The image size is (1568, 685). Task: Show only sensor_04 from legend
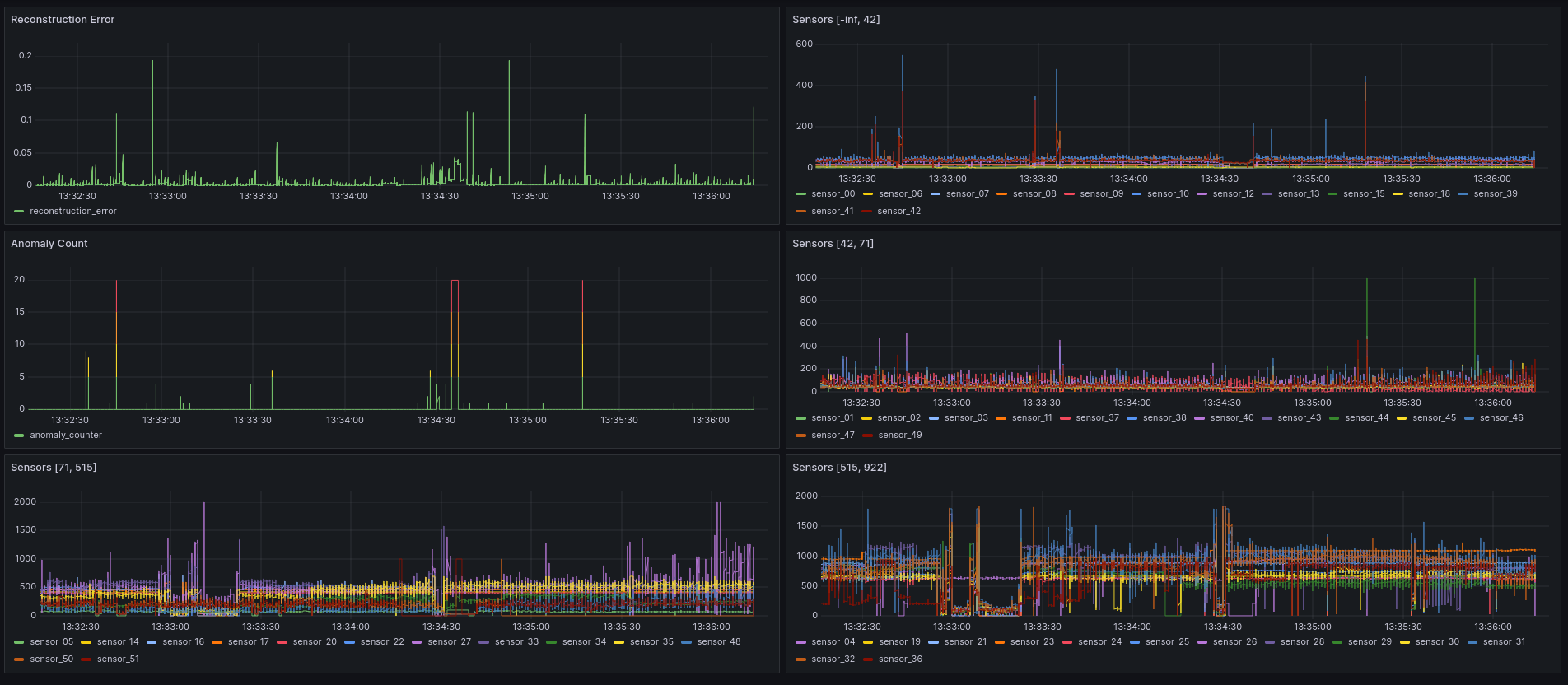tap(833, 642)
